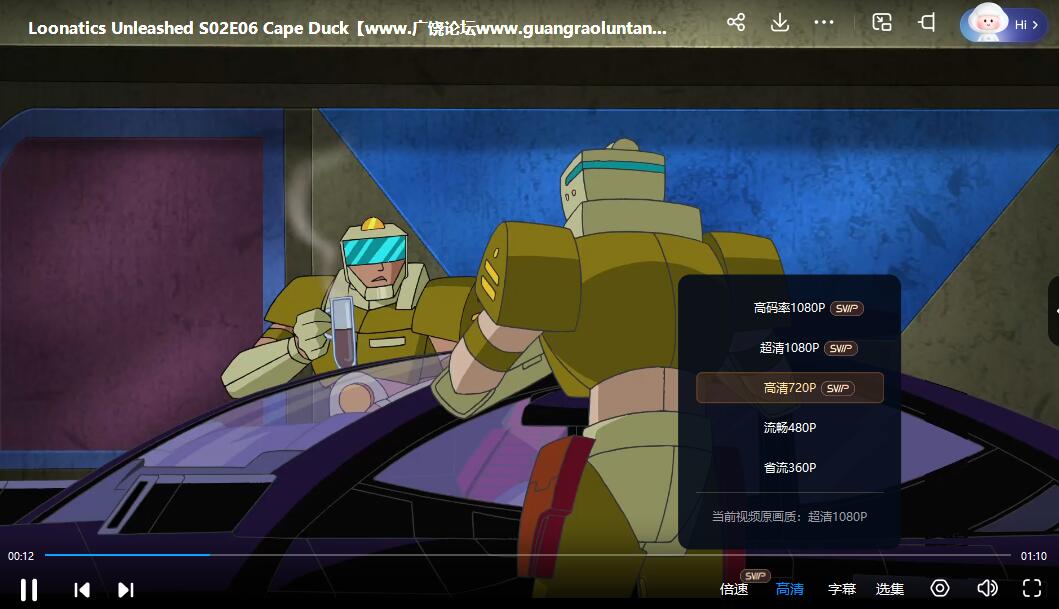The image size is (1059, 609).
Task: Skip to the next video
Action: [x=126, y=590]
